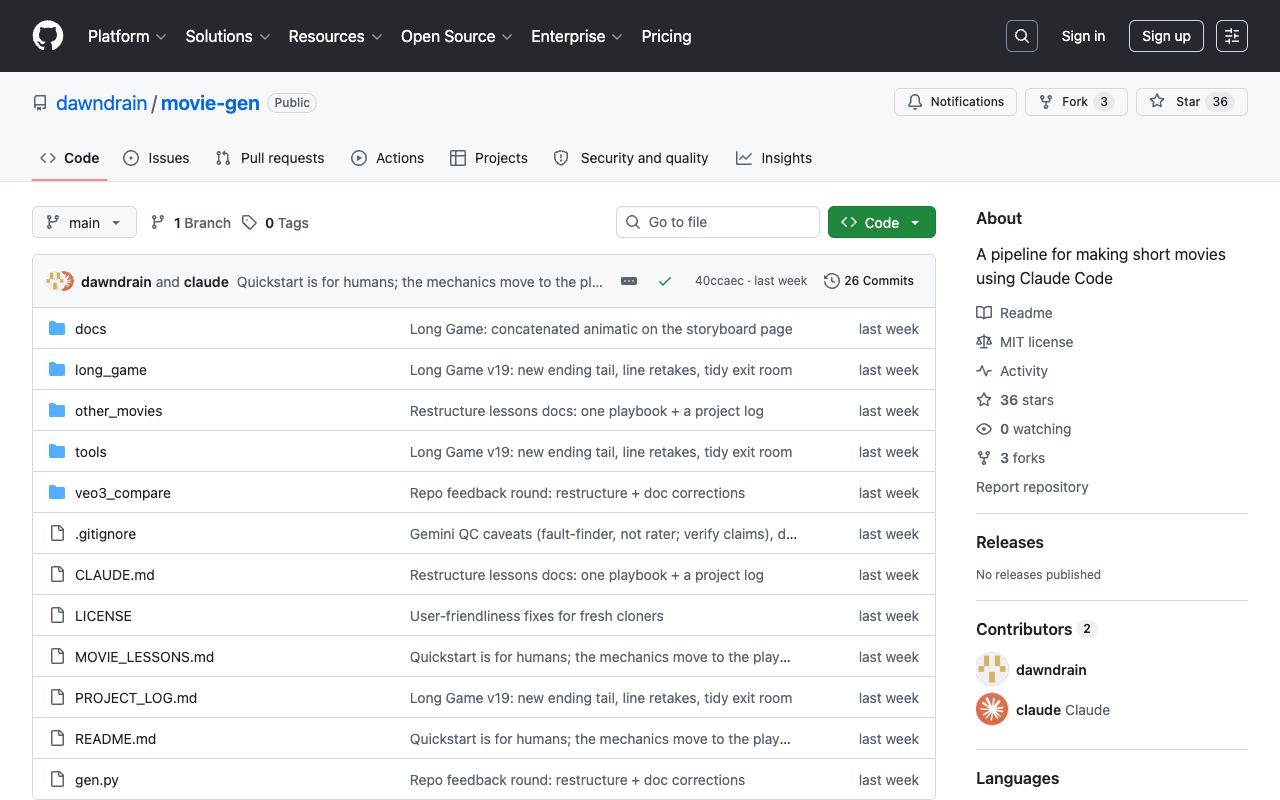Viewport: 1280px width, 800px height.
Task: Click the claude contributor avatar
Action: point(992,710)
